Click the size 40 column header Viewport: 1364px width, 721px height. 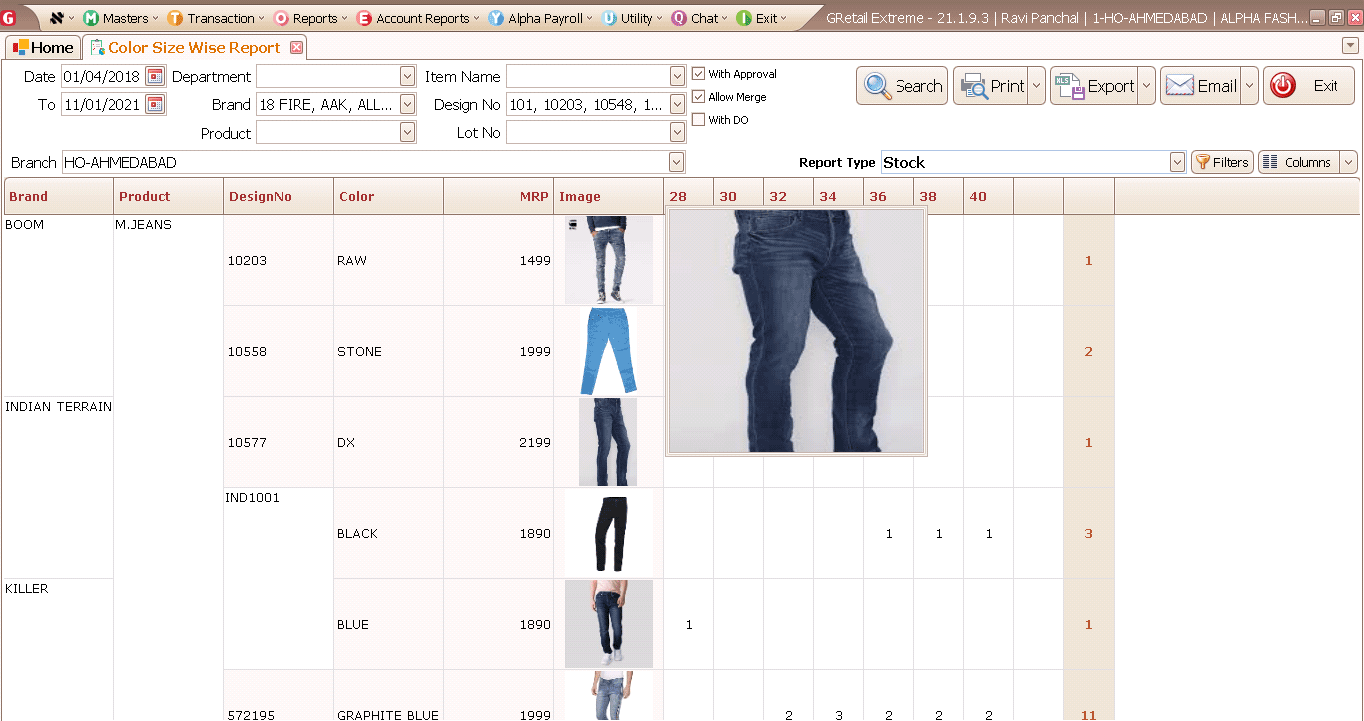(x=989, y=196)
